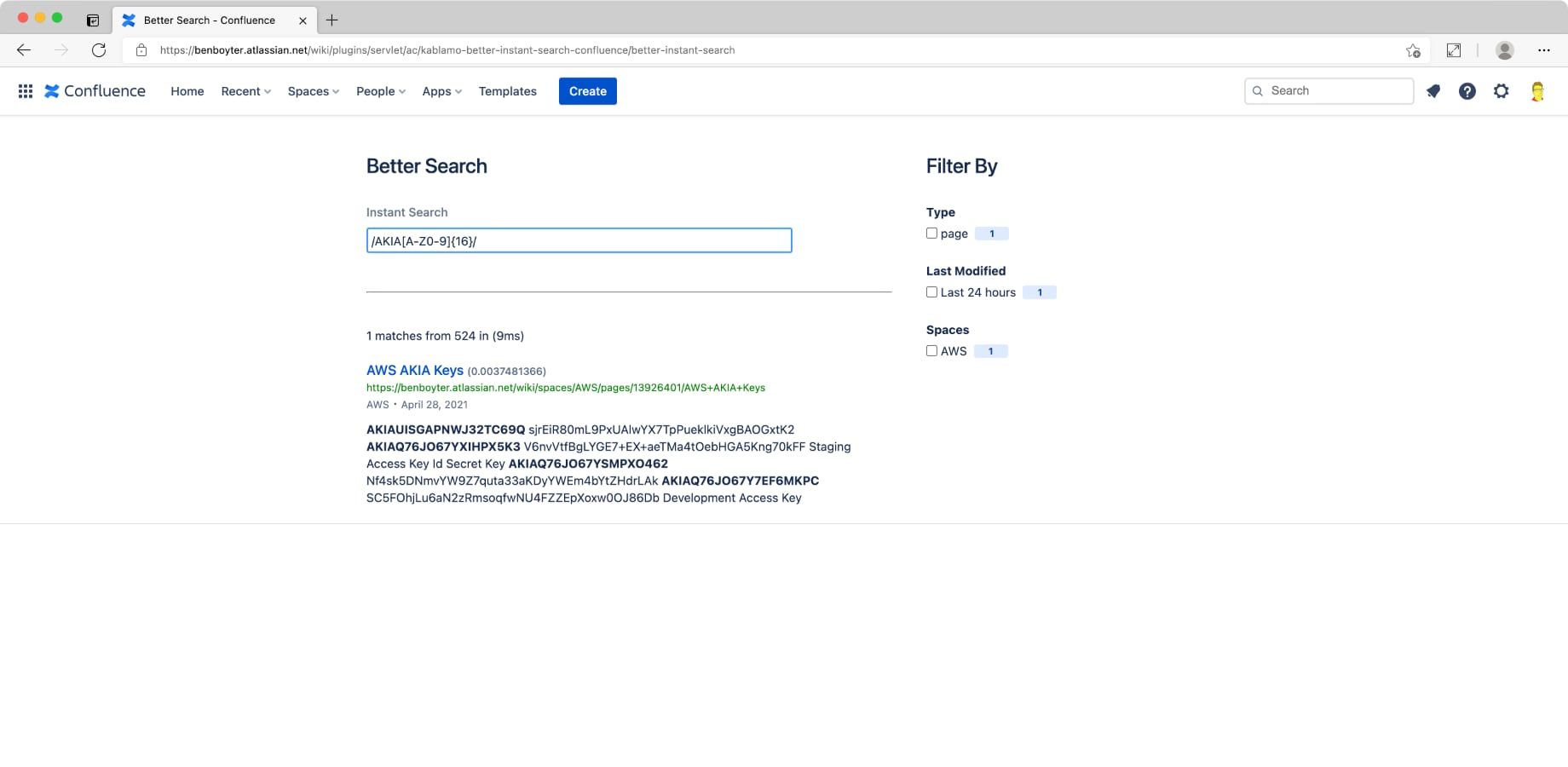Click the immersive reader expand icon
The width and height of the screenshot is (1568, 767).
pos(1454,50)
